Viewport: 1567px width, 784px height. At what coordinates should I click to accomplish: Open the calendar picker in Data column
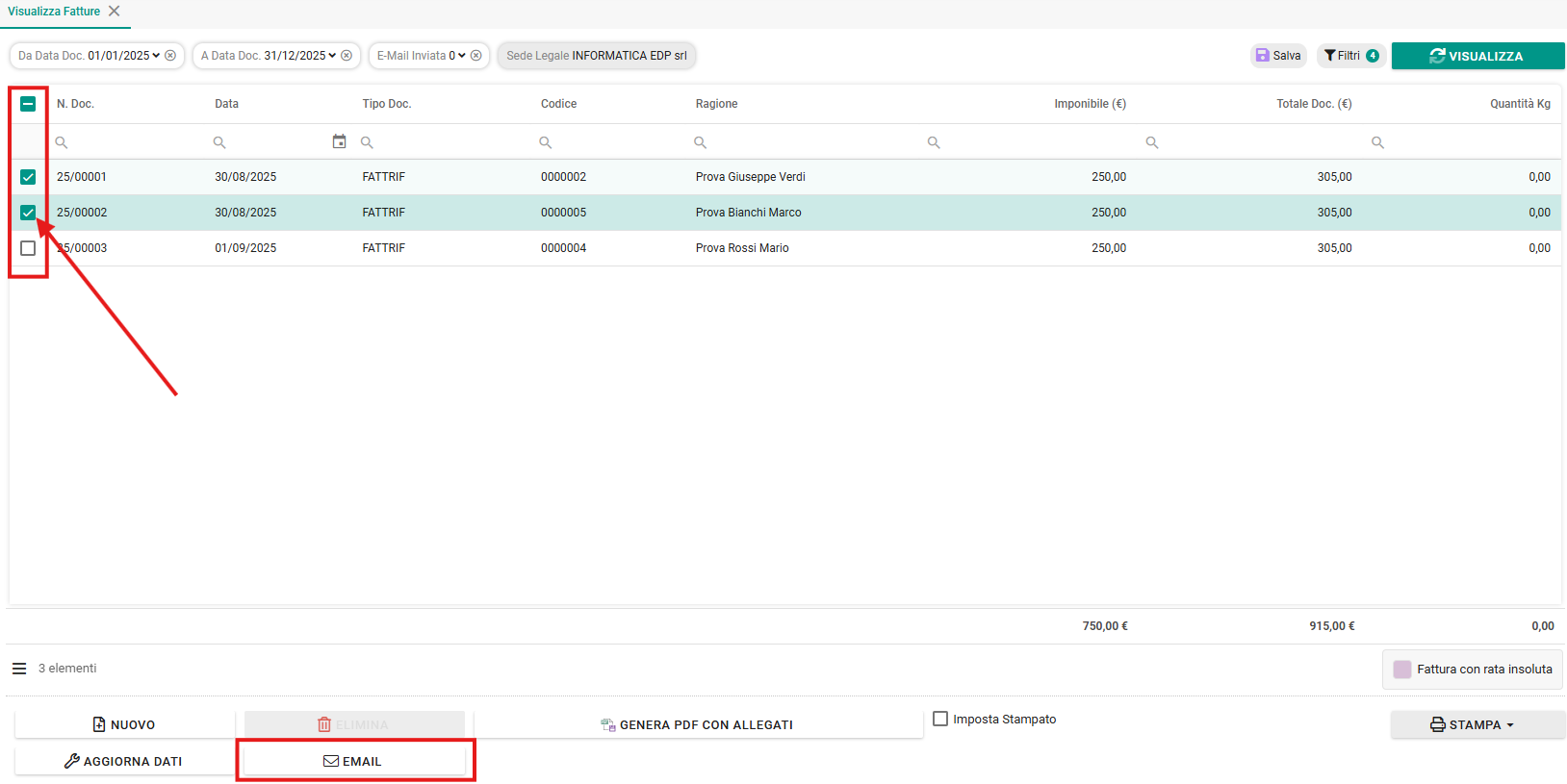[339, 141]
